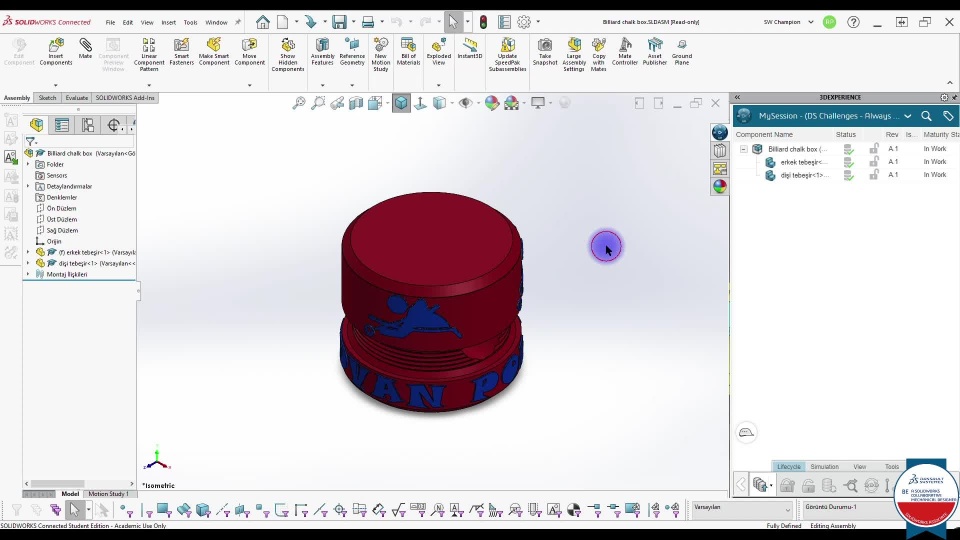
Task: Click Appearances color ball on right side tab
Action: tap(719, 186)
